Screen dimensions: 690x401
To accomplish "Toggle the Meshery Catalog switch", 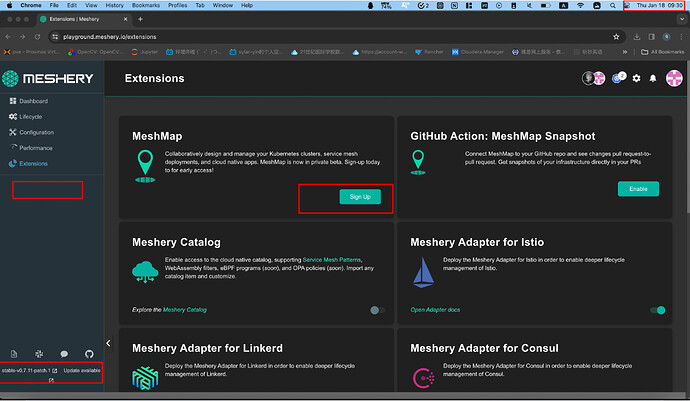I will pos(377,310).
